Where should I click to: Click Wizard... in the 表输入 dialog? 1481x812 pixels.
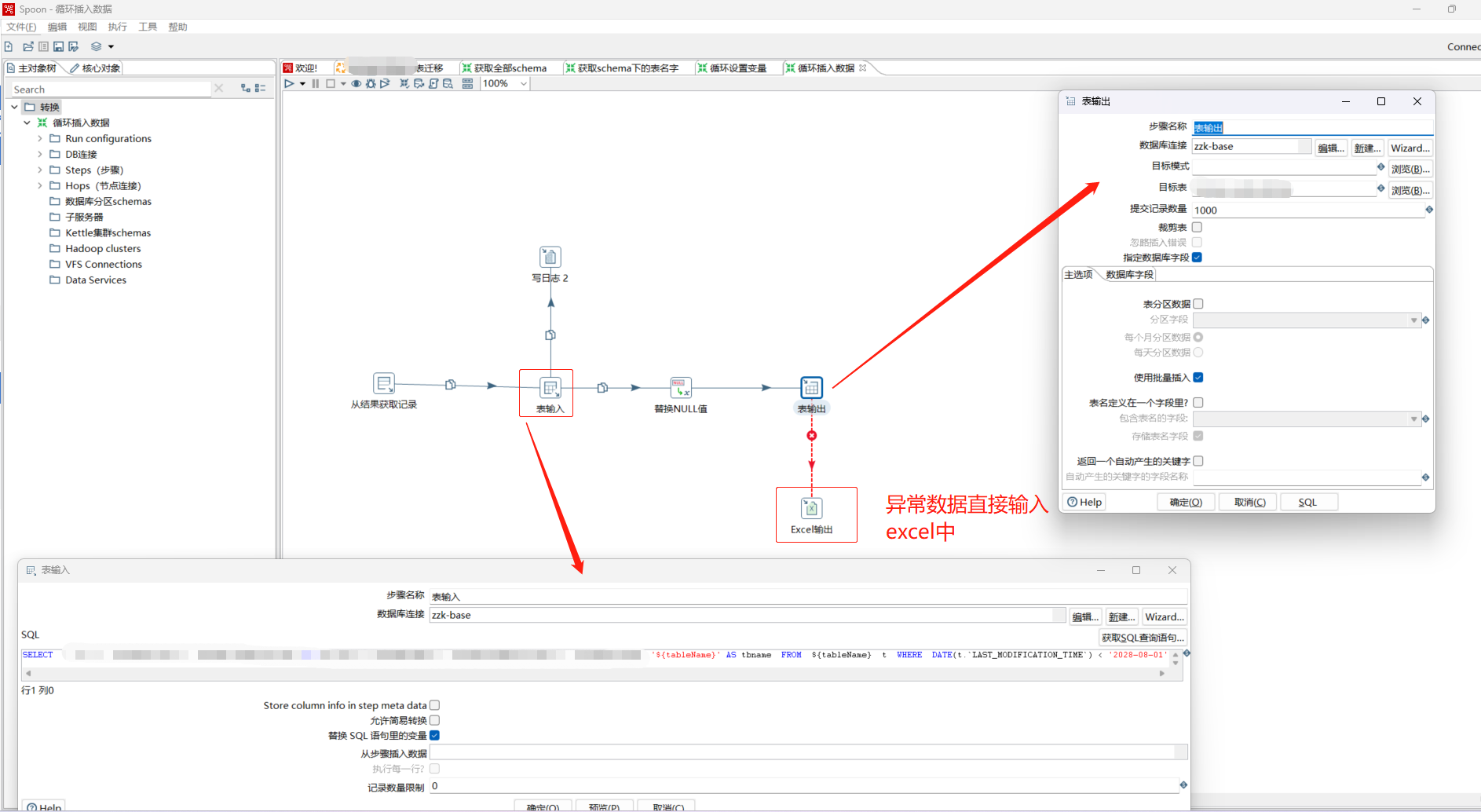pos(1165,616)
